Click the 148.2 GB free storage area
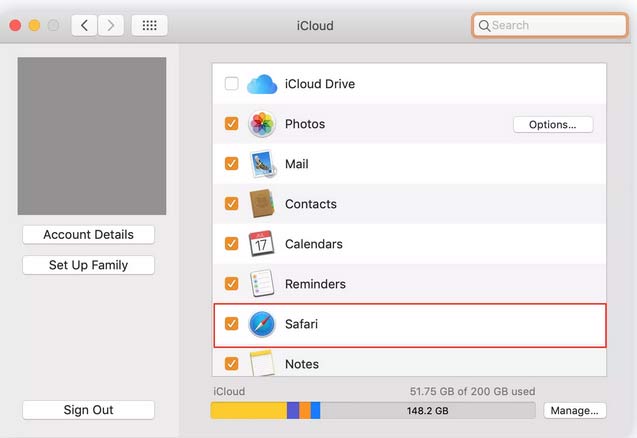The width and height of the screenshot is (637, 438). 428,410
